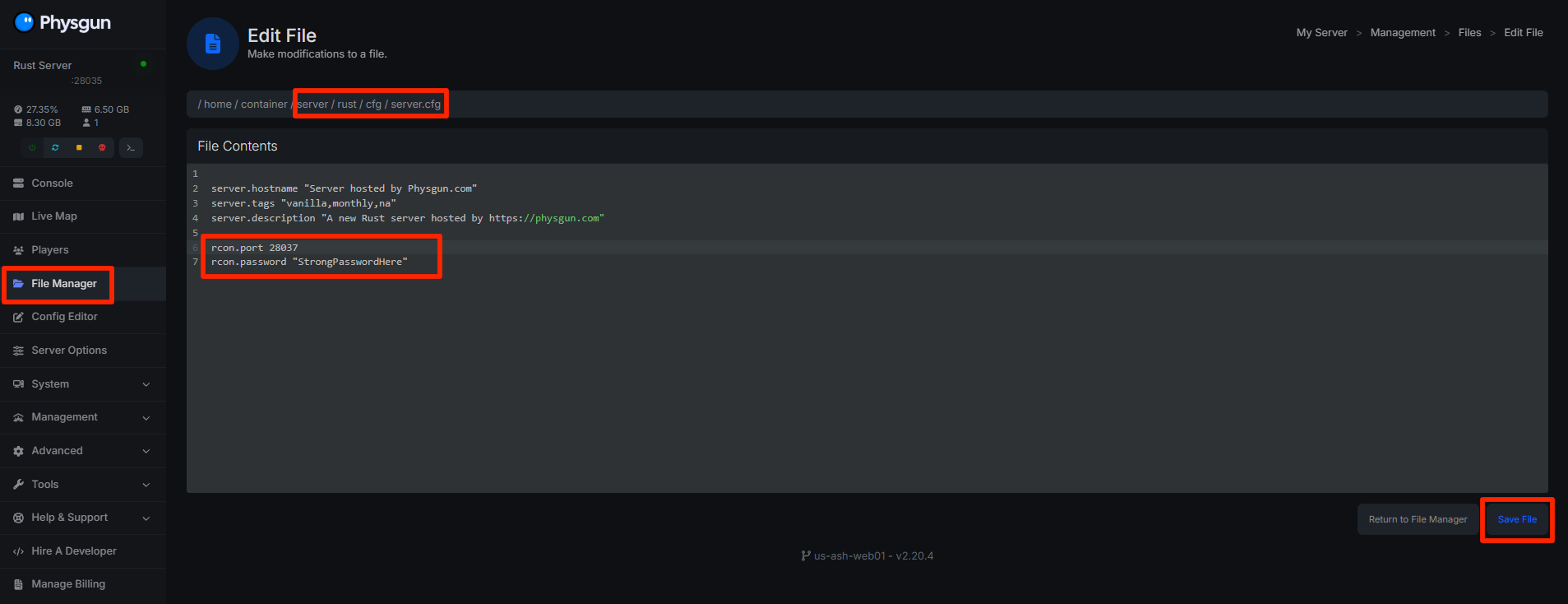Click the blue Edit File document icon
Viewport: 1568px width, 604px height.
tap(213, 44)
